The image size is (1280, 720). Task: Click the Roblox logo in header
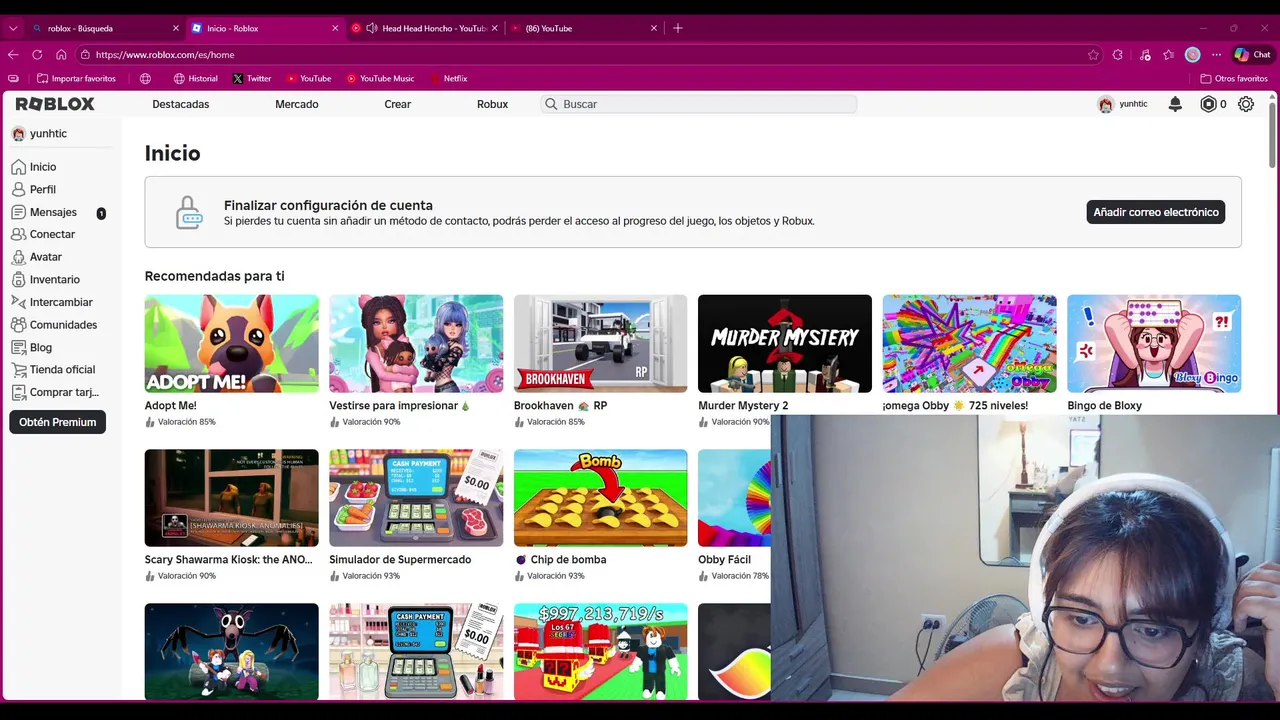pyautogui.click(x=55, y=104)
